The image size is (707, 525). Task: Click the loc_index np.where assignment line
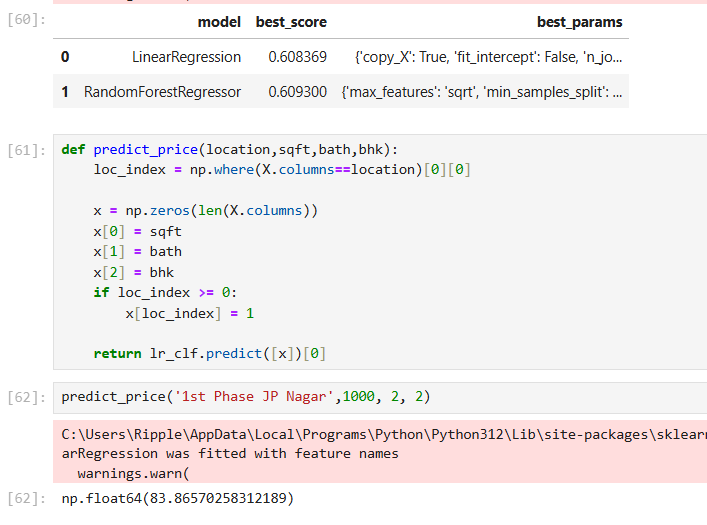[x=282, y=170]
